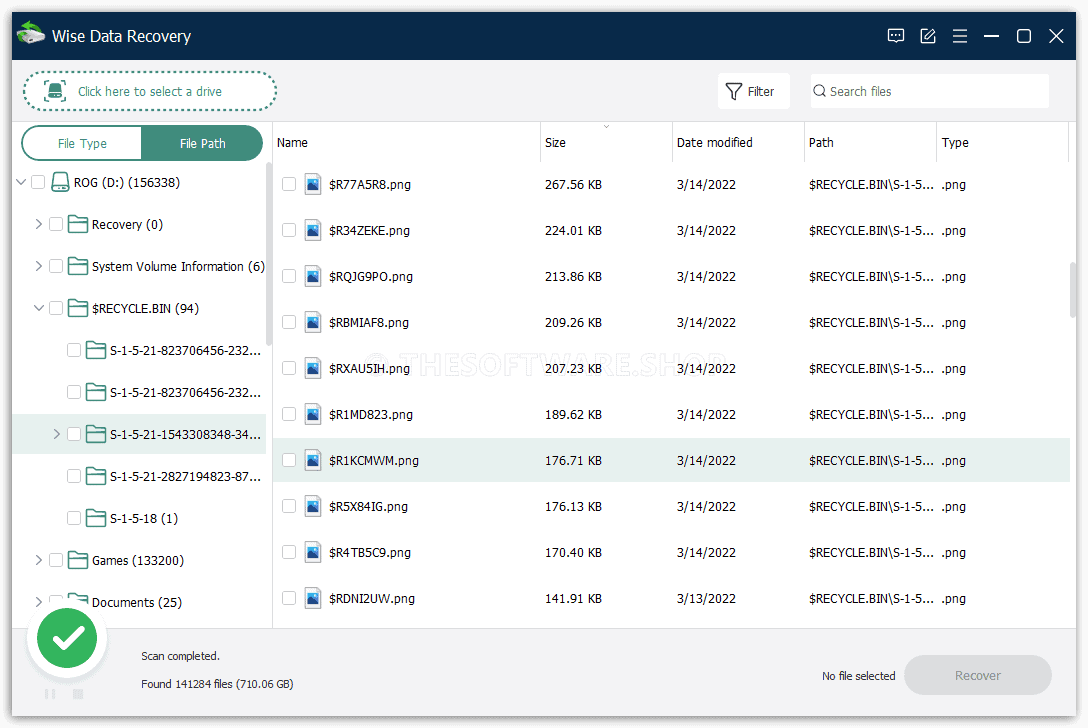
Task: Sort by the Date modified column header
Action: tap(738, 142)
